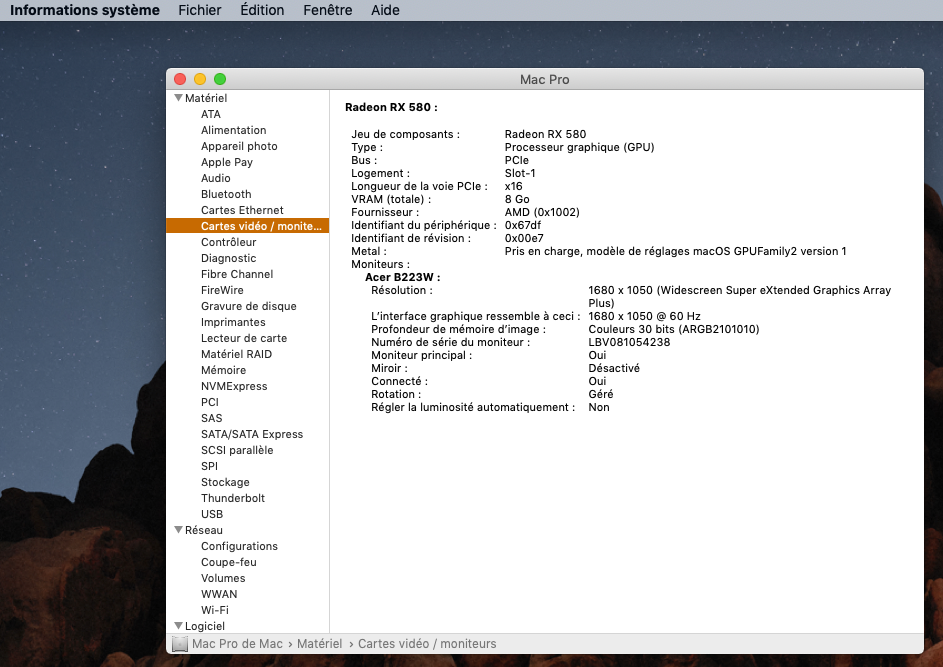Viewport: 943px width, 667px height.
Task: Select Diagnostic in the sidebar
Action: [x=229, y=258]
